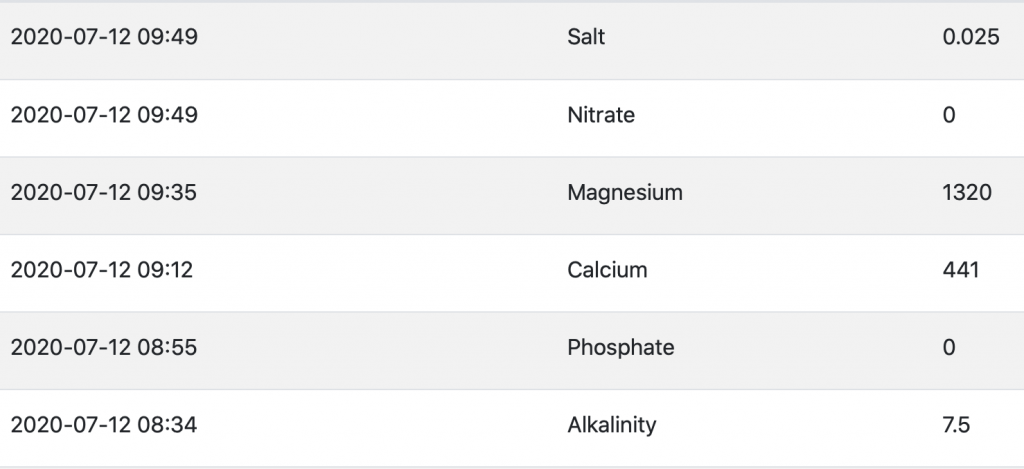Select the 2020-07-12 08:34 timestamp
Screen dimensions: 1024x469
(x=104, y=425)
